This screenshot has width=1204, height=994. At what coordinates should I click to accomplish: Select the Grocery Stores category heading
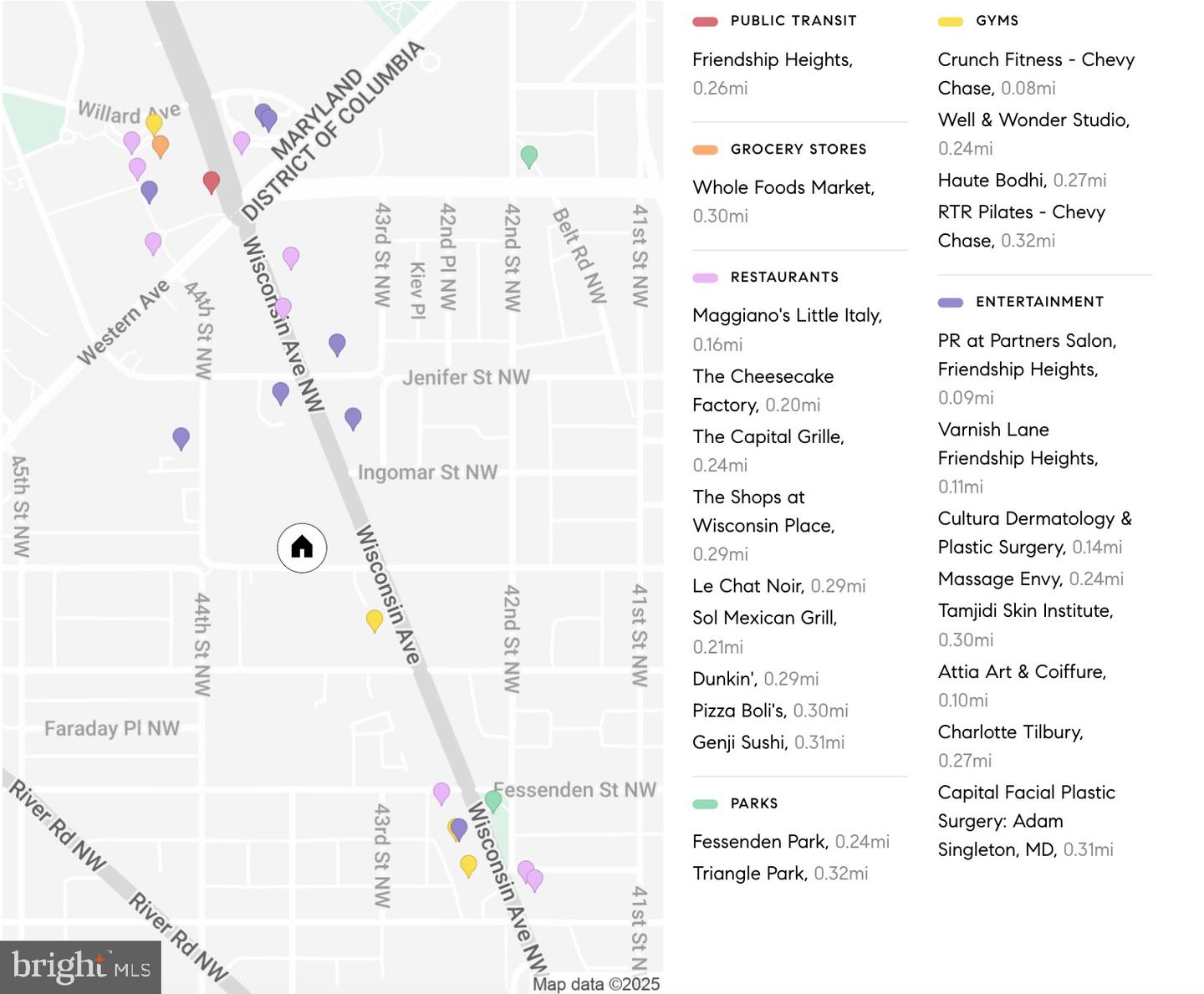[798, 150]
